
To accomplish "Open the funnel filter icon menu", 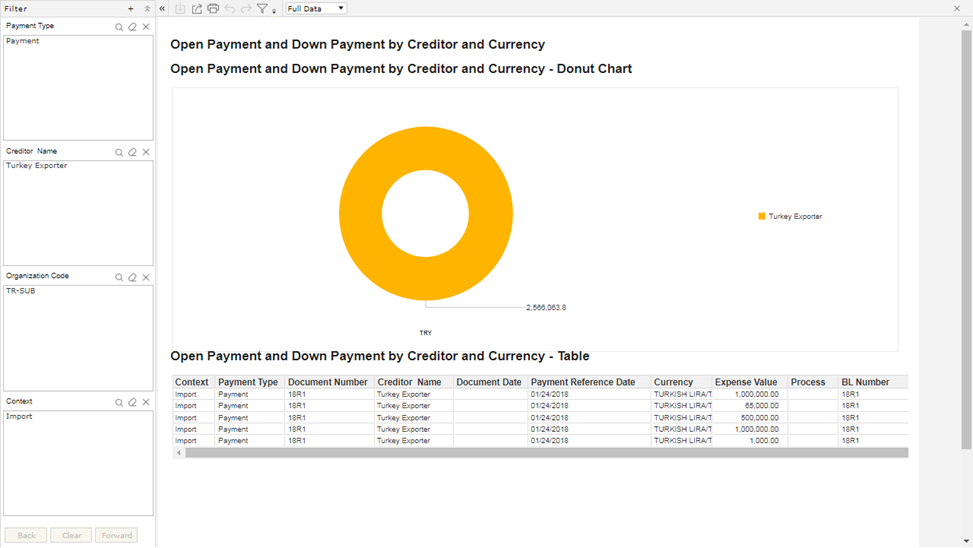I will [x=266, y=9].
